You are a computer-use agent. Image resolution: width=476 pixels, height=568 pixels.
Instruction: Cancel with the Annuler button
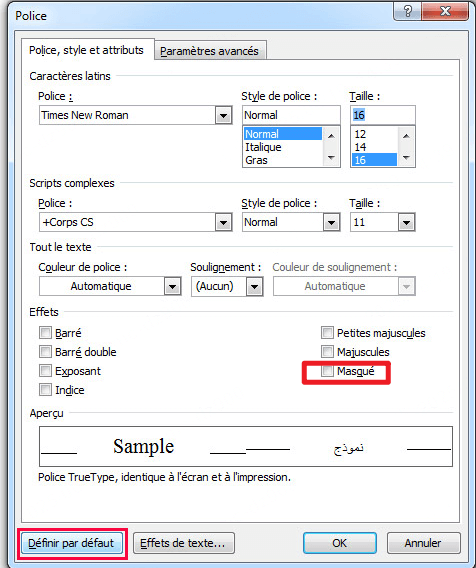[x=423, y=543]
